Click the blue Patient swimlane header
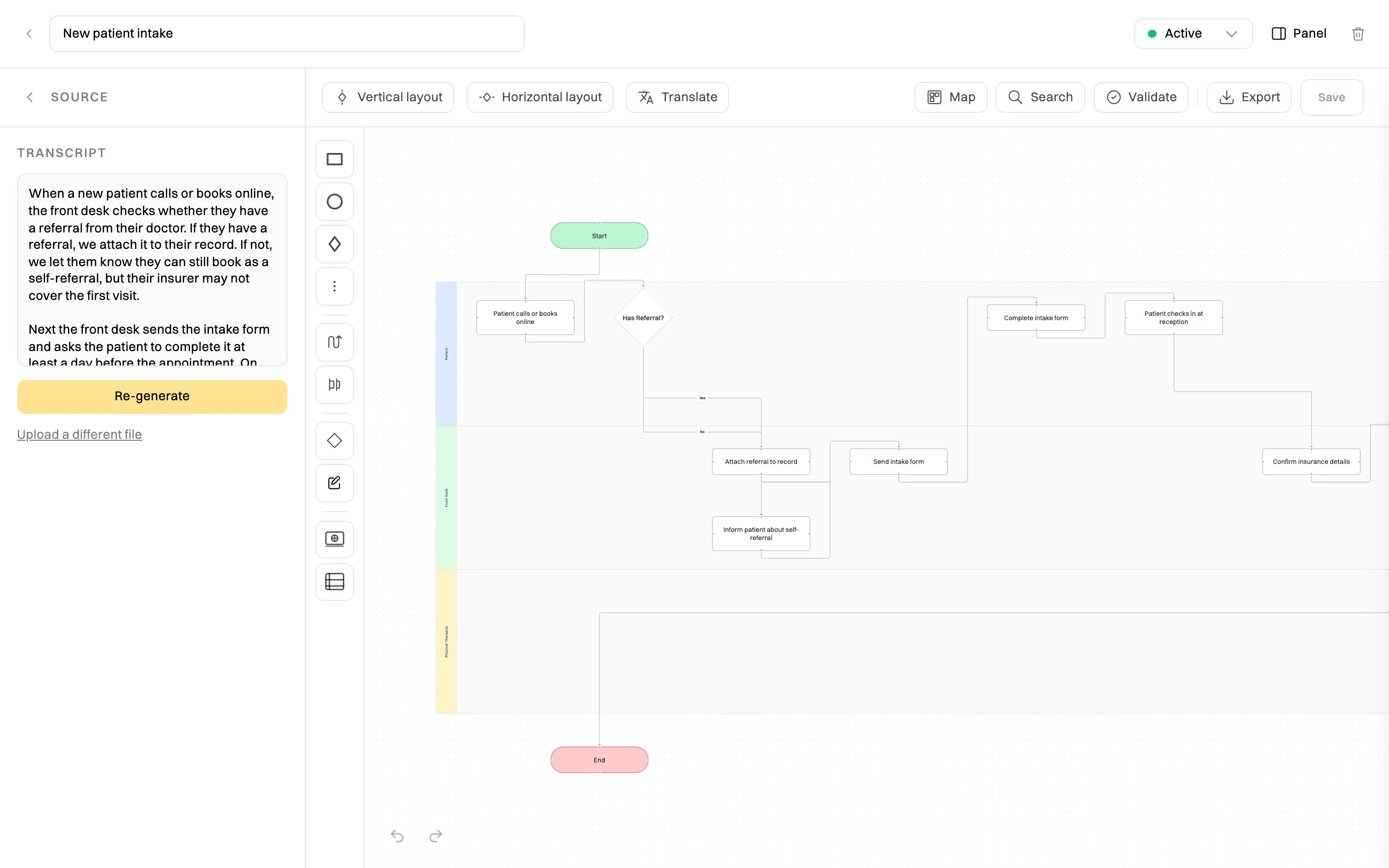Viewport: 1389px width, 868px height. click(446, 353)
